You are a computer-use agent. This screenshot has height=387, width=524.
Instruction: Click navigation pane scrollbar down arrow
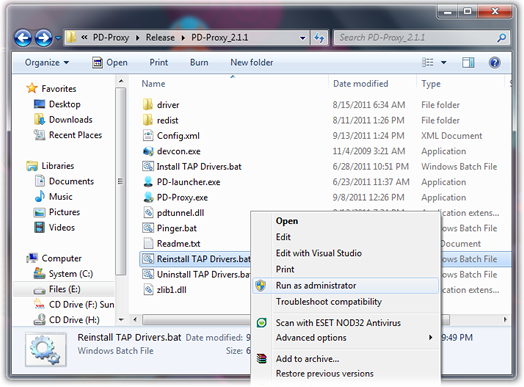(x=121, y=320)
